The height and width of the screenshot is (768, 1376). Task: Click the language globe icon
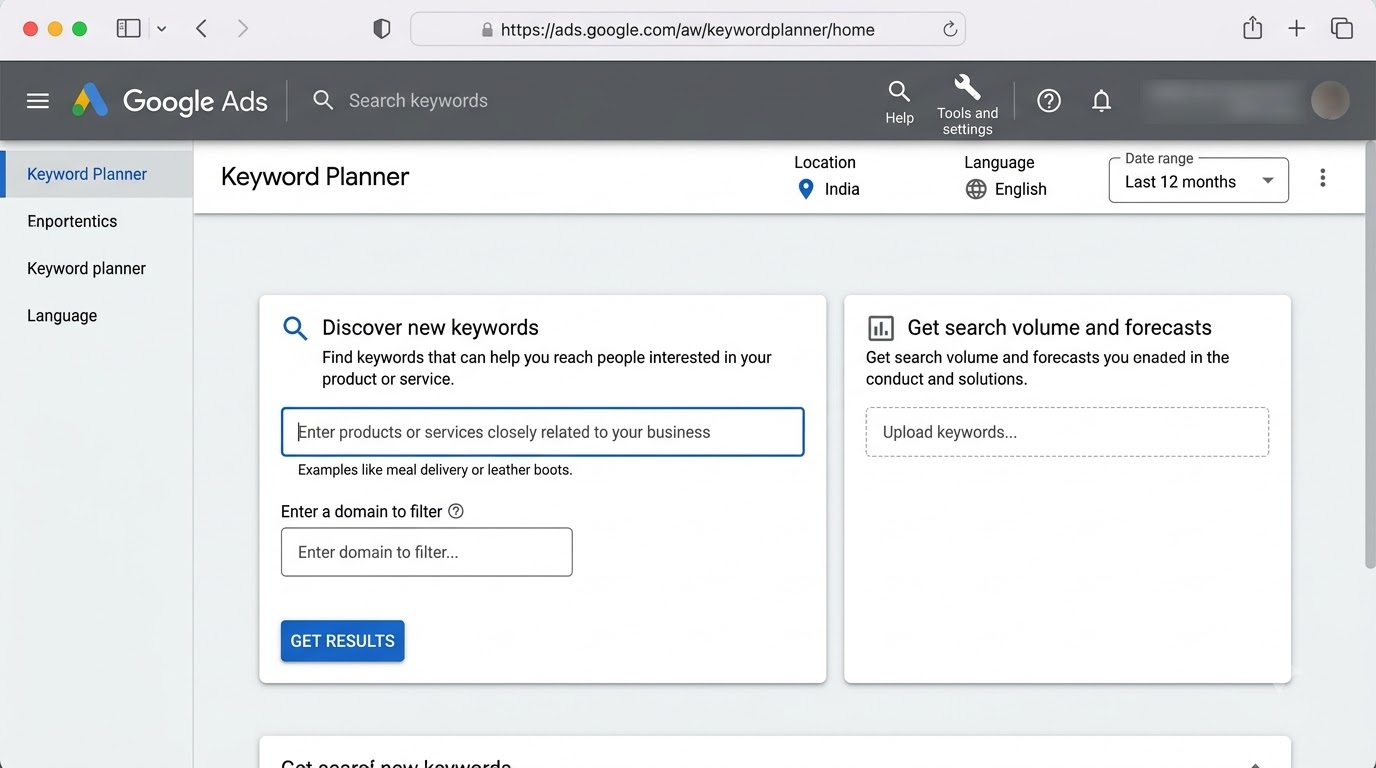point(976,189)
